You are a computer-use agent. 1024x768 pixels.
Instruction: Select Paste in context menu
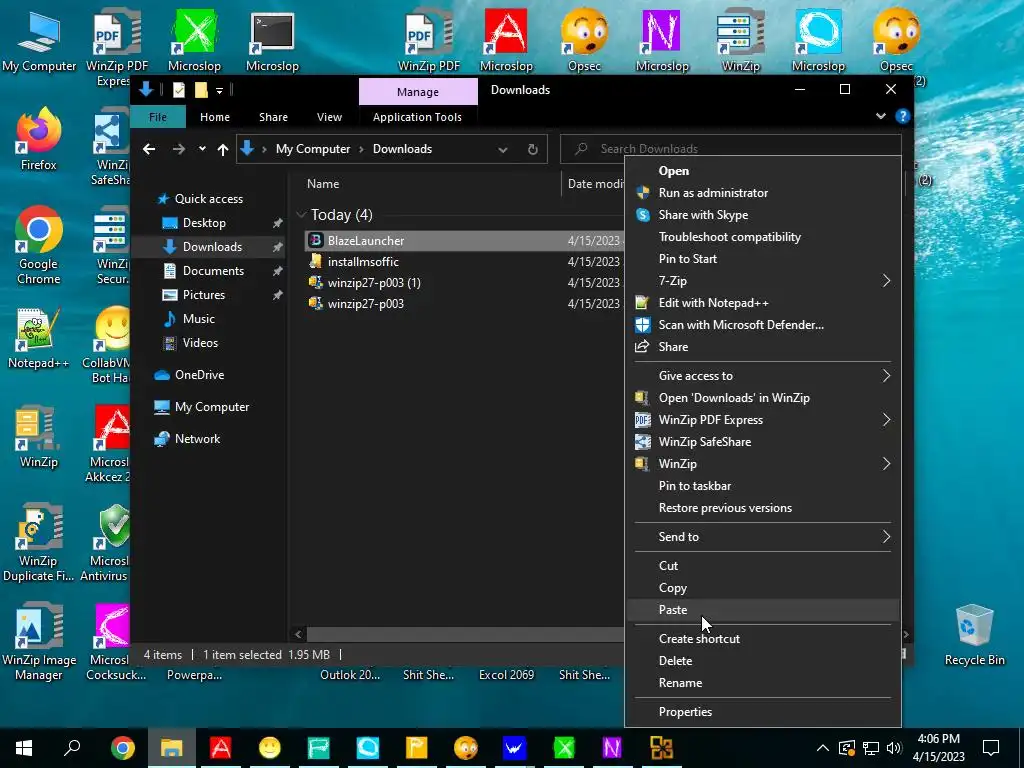762,610
